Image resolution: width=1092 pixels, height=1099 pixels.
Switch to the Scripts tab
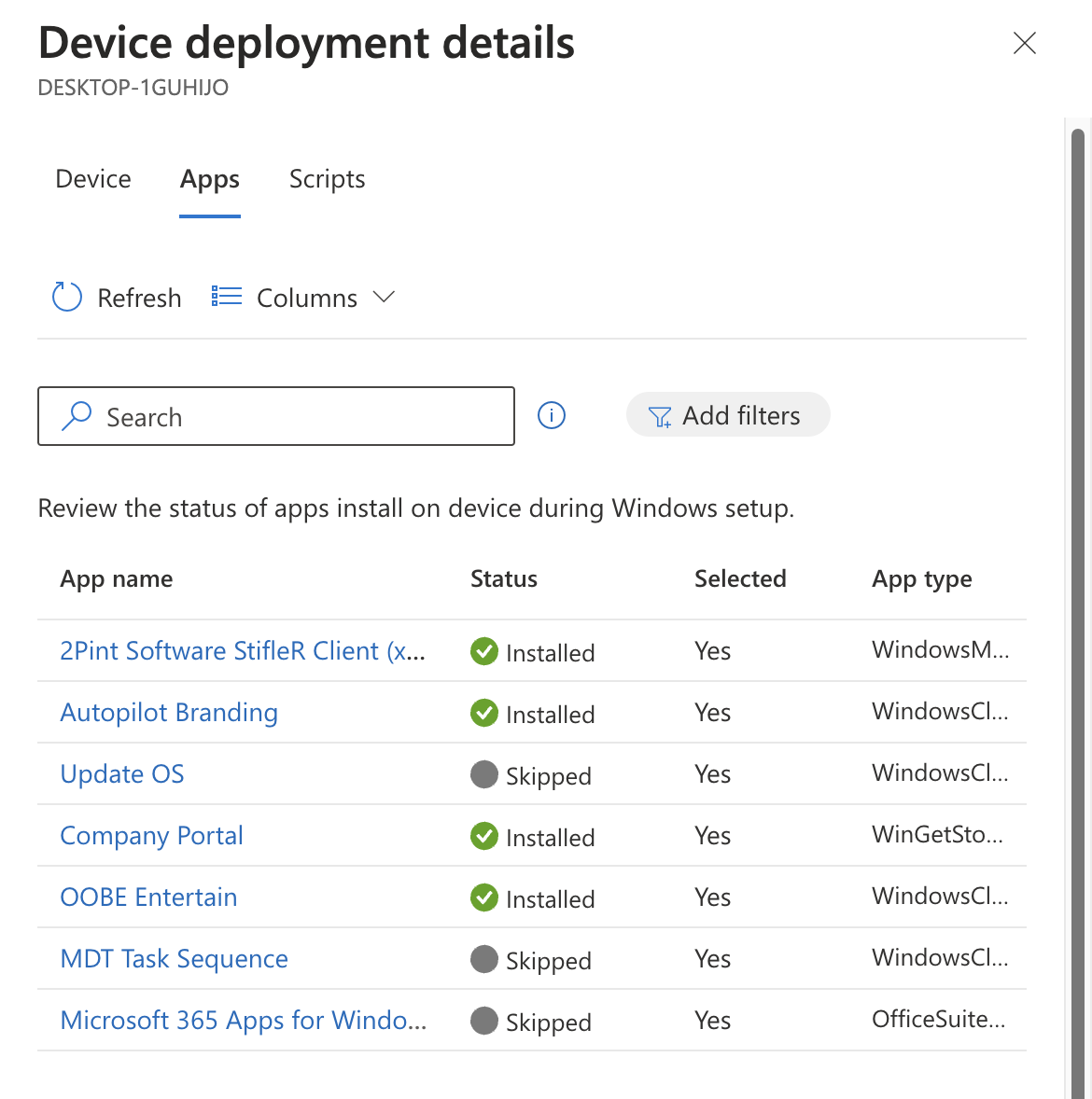[x=327, y=179]
